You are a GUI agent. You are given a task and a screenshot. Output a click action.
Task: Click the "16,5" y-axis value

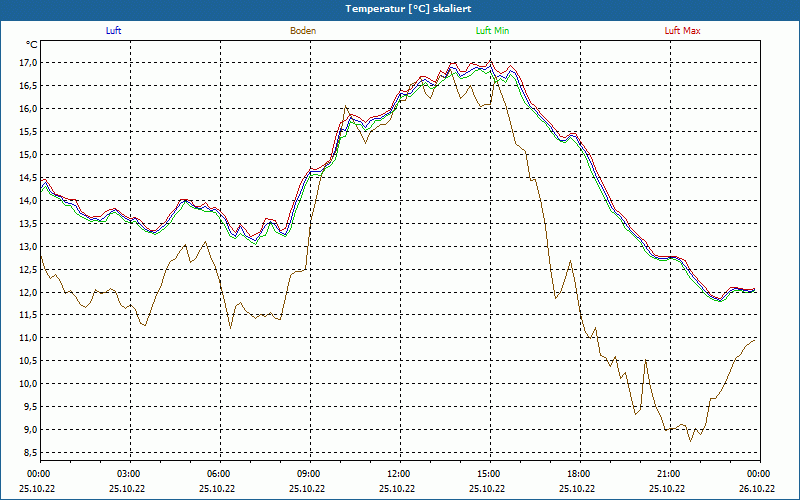click(28, 86)
